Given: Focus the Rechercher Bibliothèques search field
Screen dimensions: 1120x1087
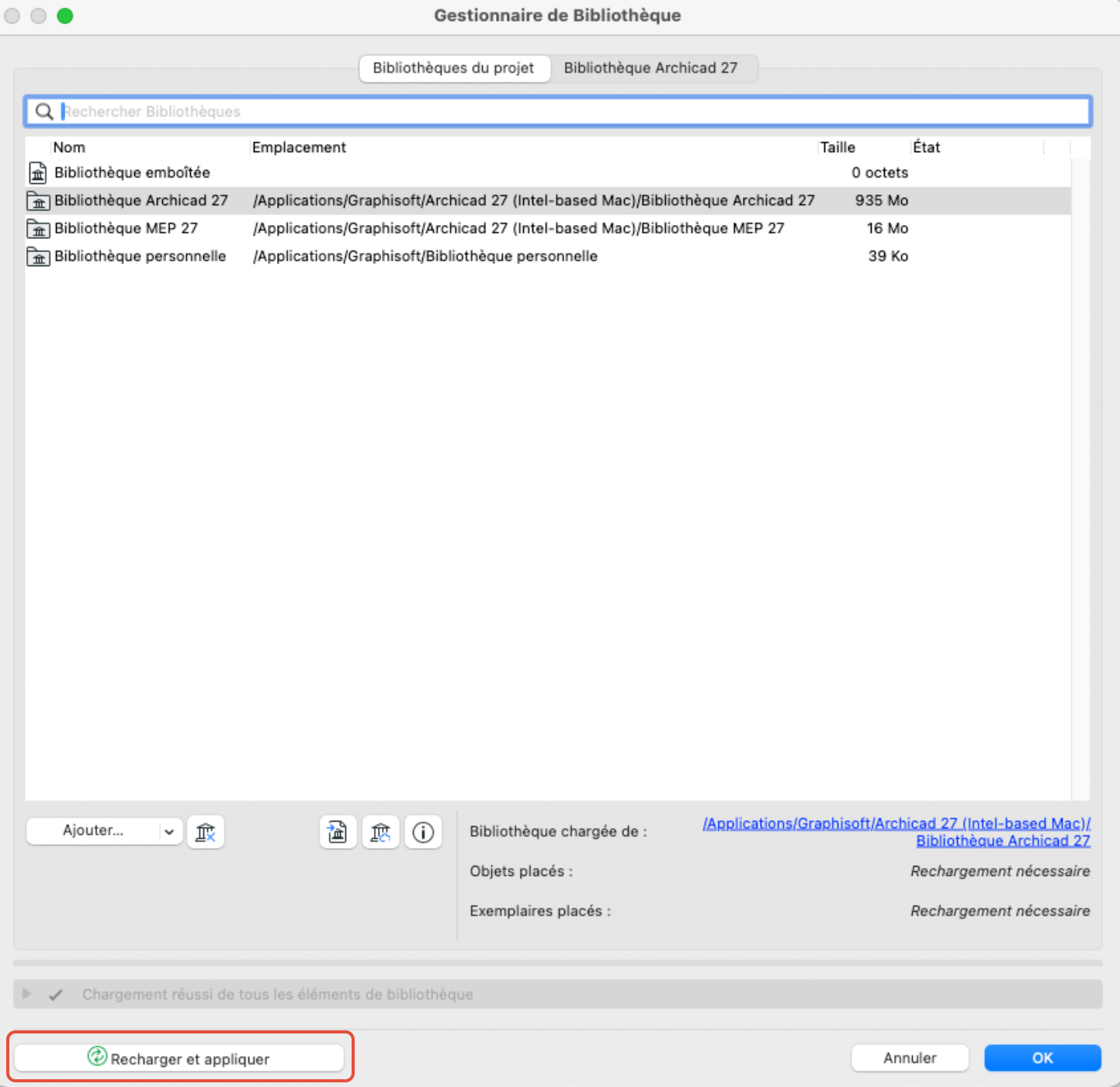Looking at the screenshot, I should point(559,112).
